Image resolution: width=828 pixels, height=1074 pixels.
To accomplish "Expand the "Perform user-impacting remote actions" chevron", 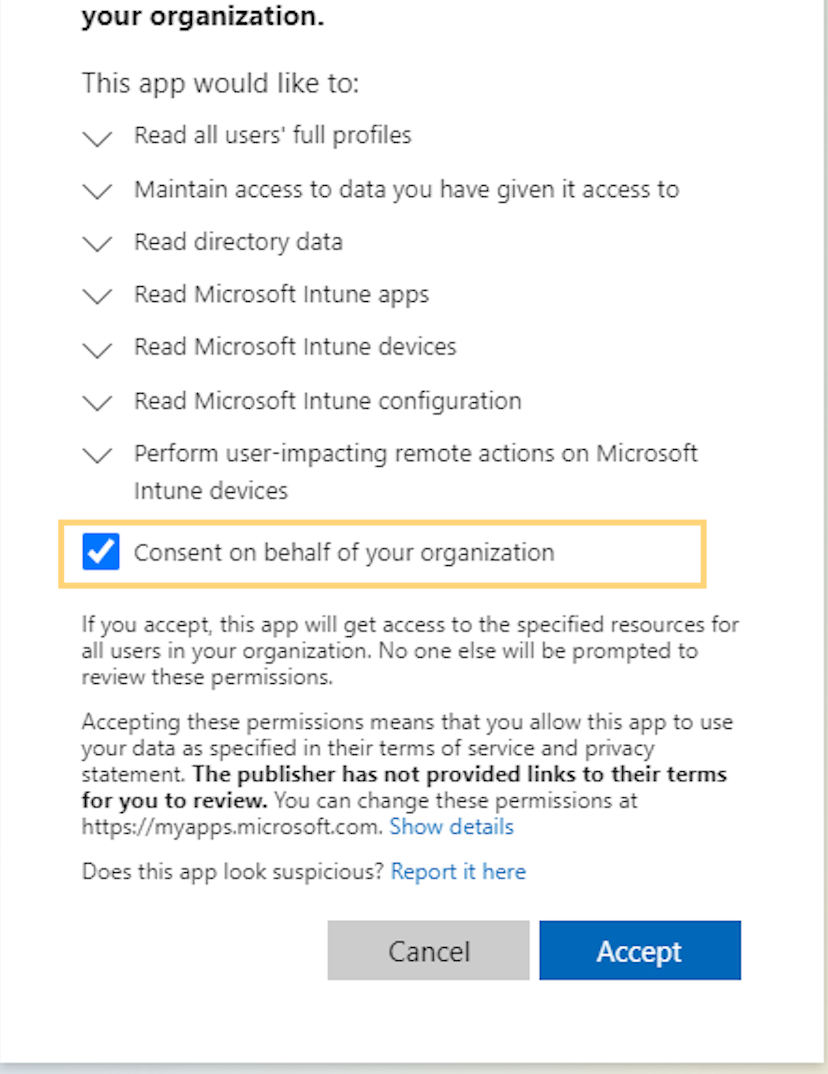I will click(97, 456).
